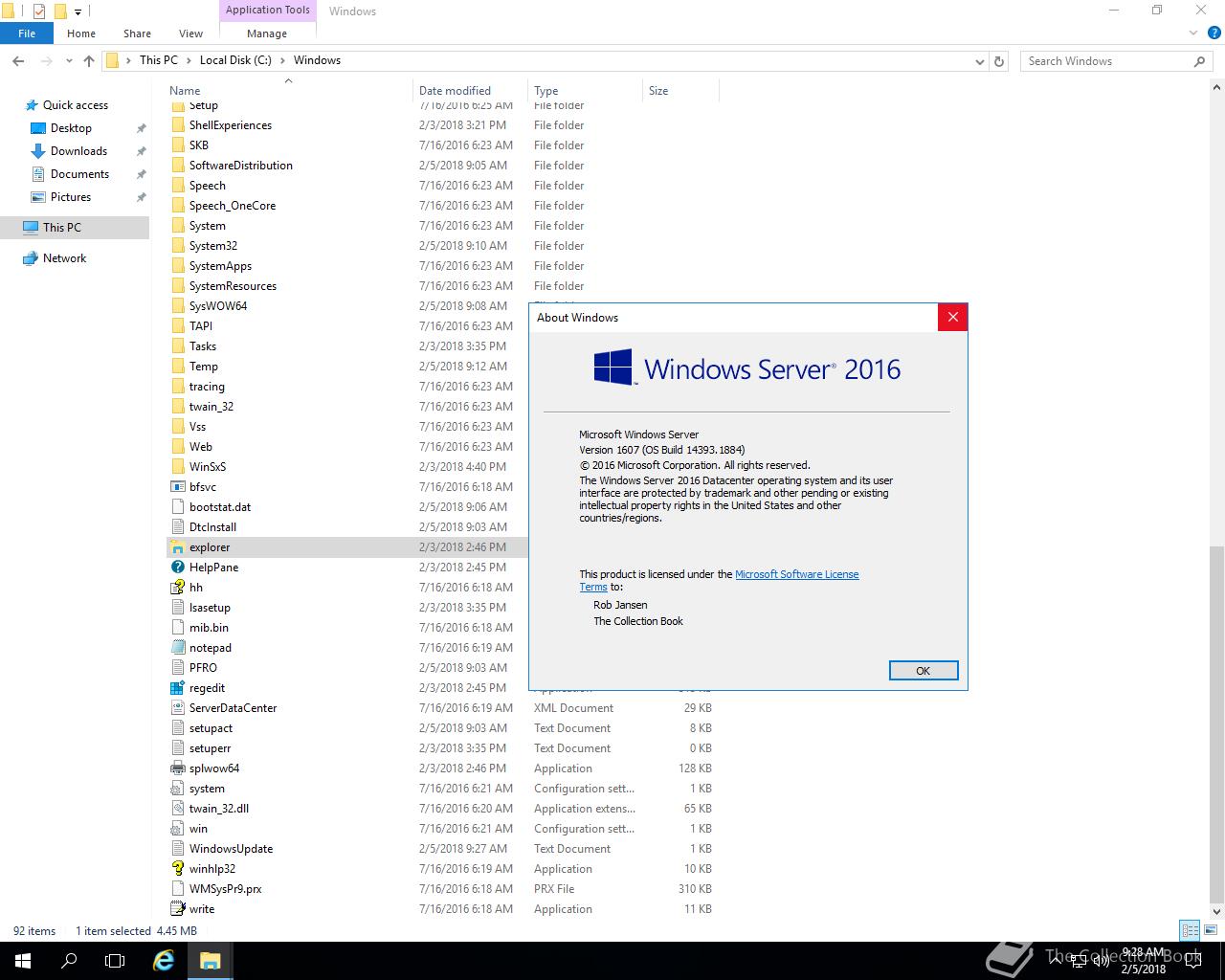The height and width of the screenshot is (980, 1225).
Task: Open recent locations dropdown arrow
Action: 69,60
